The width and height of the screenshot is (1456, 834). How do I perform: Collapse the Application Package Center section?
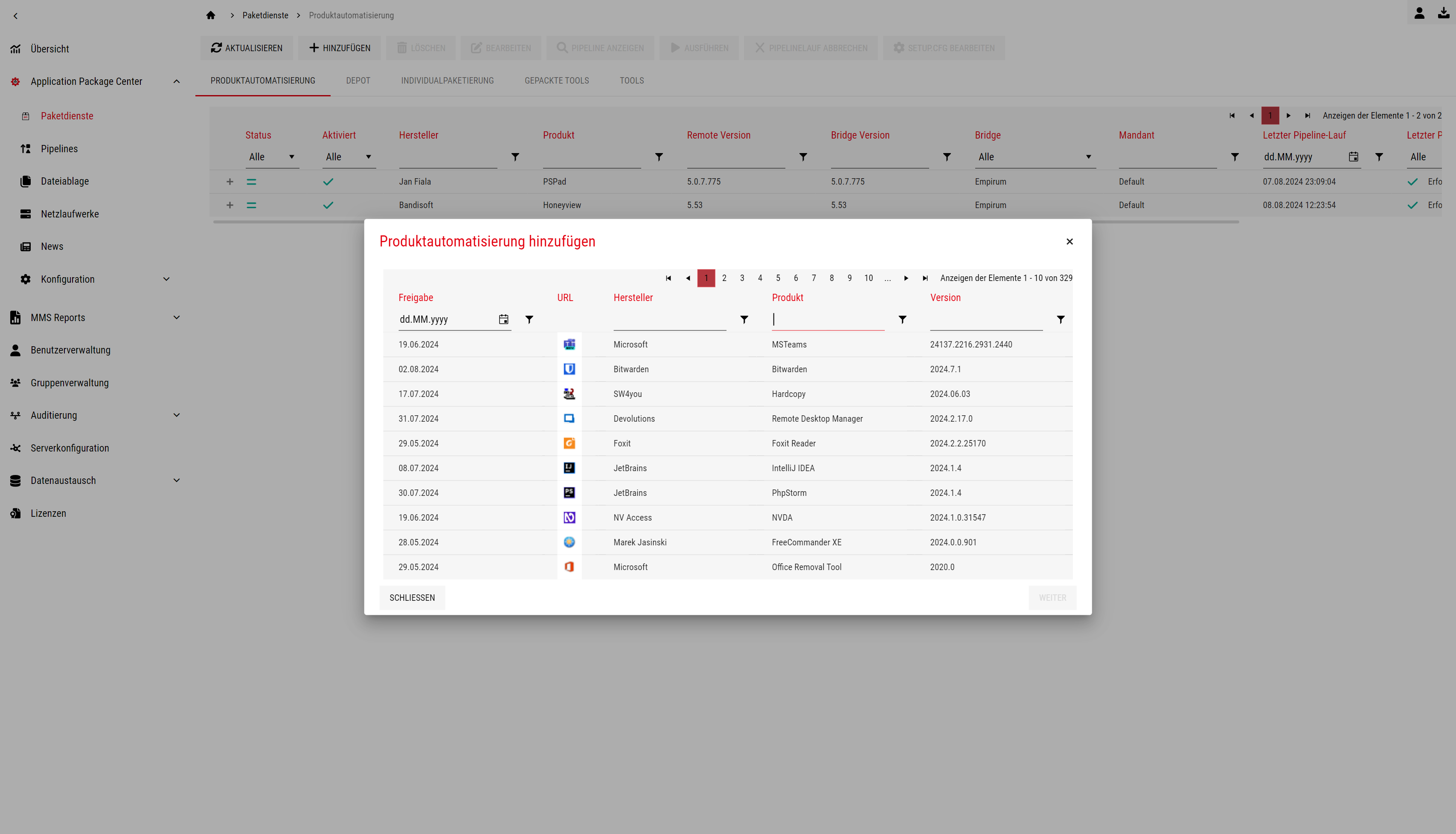(x=177, y=81)
